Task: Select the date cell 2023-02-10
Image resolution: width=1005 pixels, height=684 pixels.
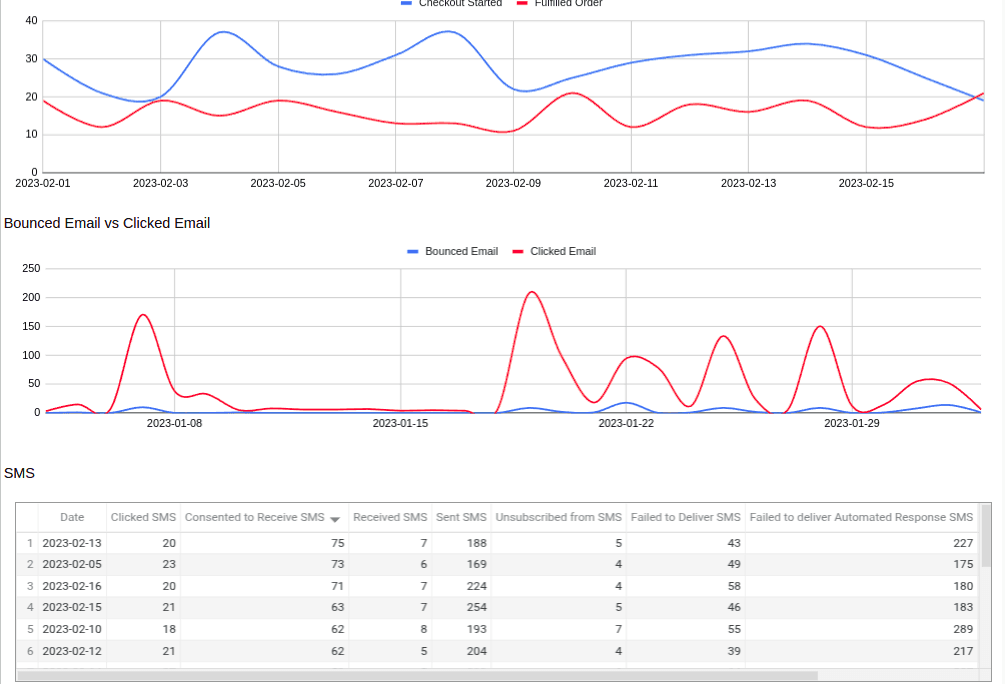Action: point(72,629)
